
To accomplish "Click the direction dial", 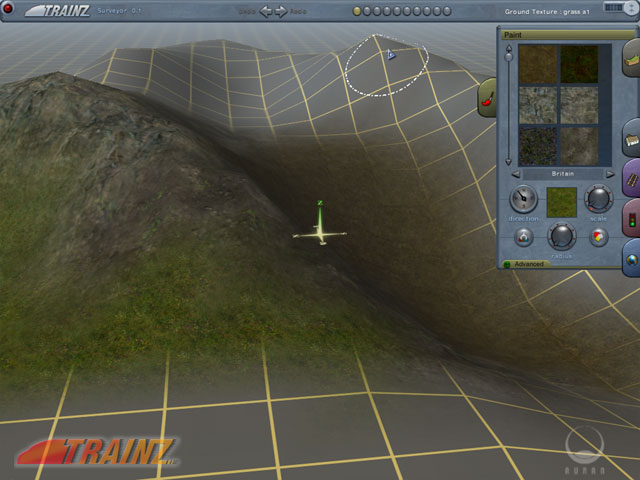I will click(523, 199).
